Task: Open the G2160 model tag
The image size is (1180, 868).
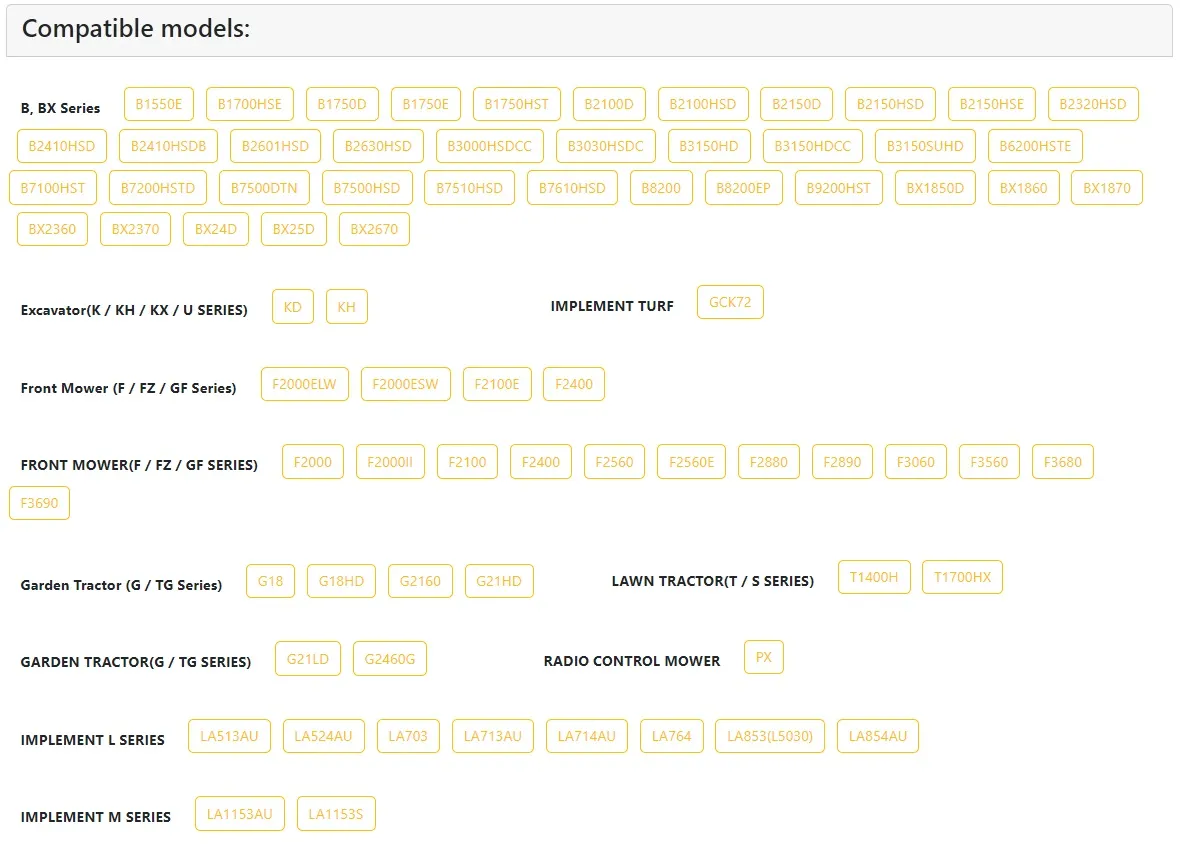Action: click(x=421, y=581)
